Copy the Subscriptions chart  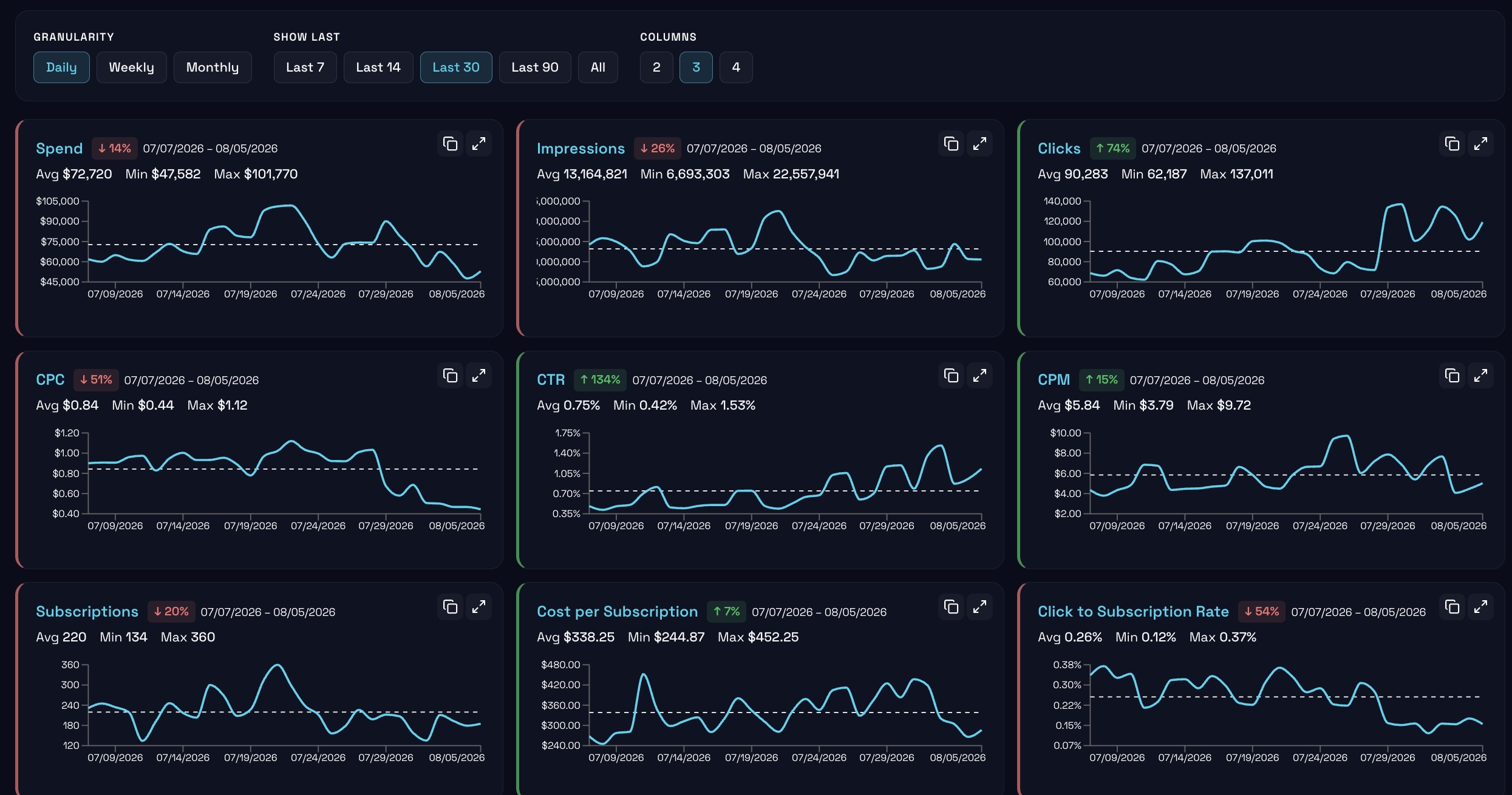tap(450, 607)
